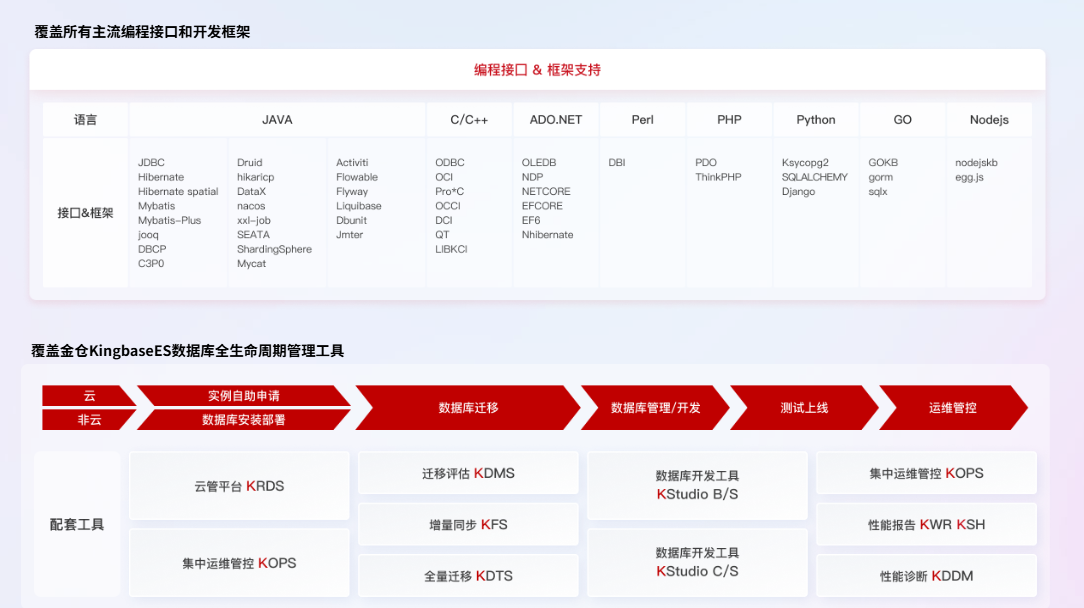The height and width of the screenshot is (608, 1084).
Task: Click the 云 red arrow
Action: pos(89,396)
